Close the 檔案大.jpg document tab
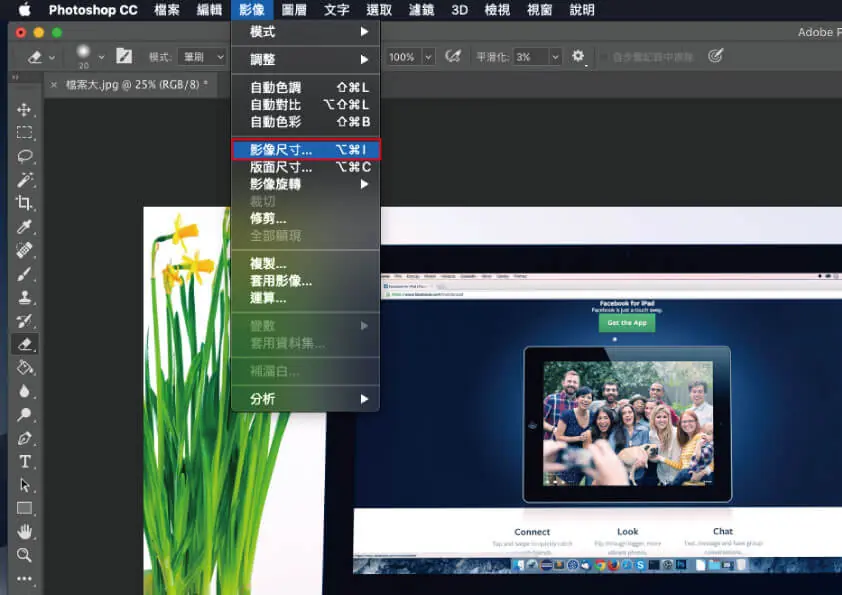This screenshot has width=842, height=595. [x=54, y=85]
